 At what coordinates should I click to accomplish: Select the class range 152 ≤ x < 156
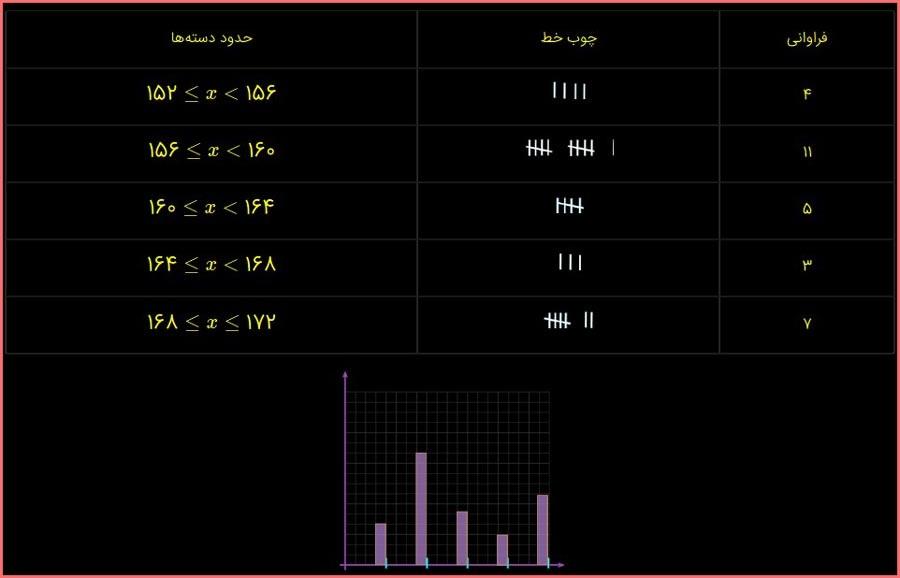[x=211, y=93]
